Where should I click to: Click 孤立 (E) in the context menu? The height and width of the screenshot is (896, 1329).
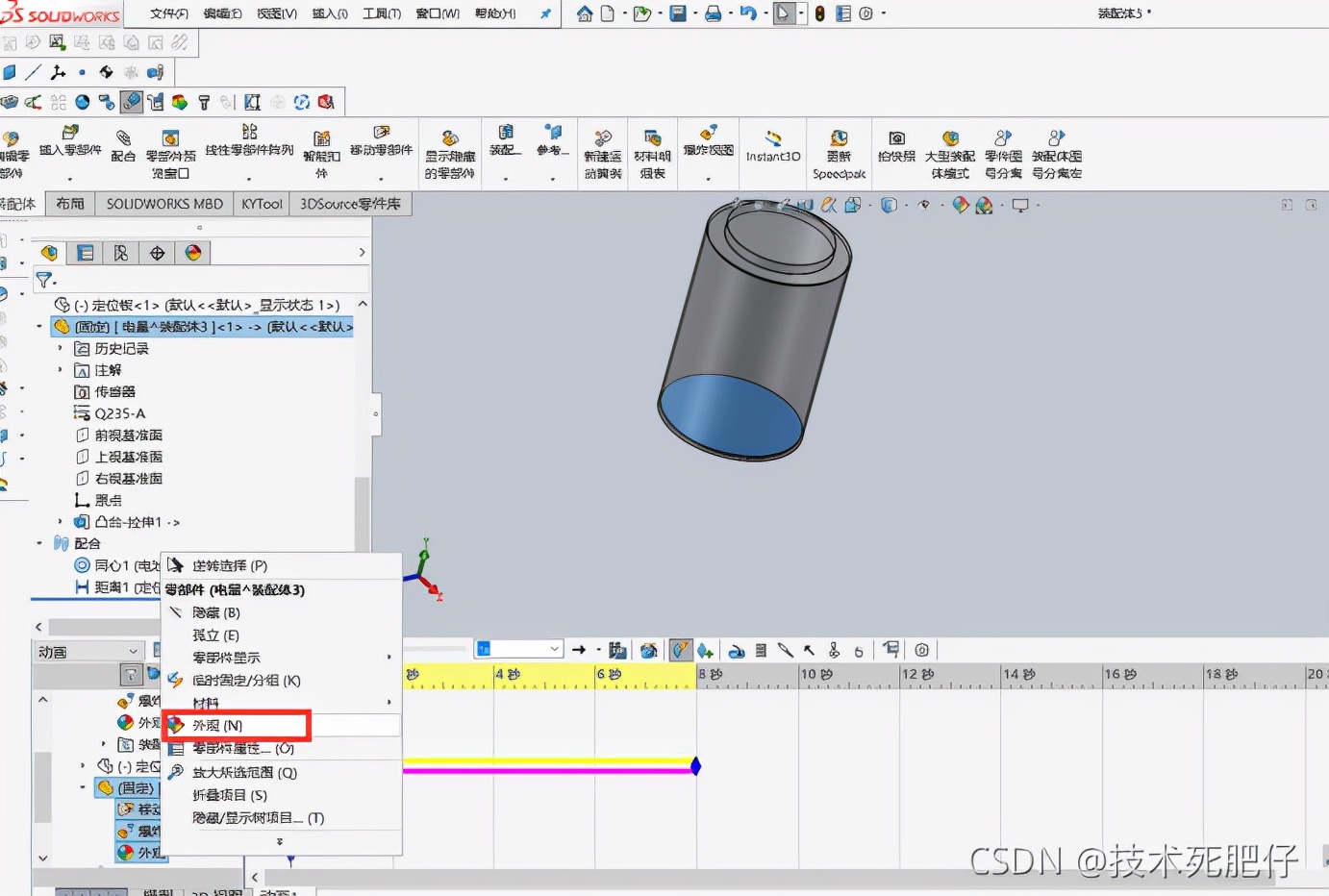pos(215,635)
